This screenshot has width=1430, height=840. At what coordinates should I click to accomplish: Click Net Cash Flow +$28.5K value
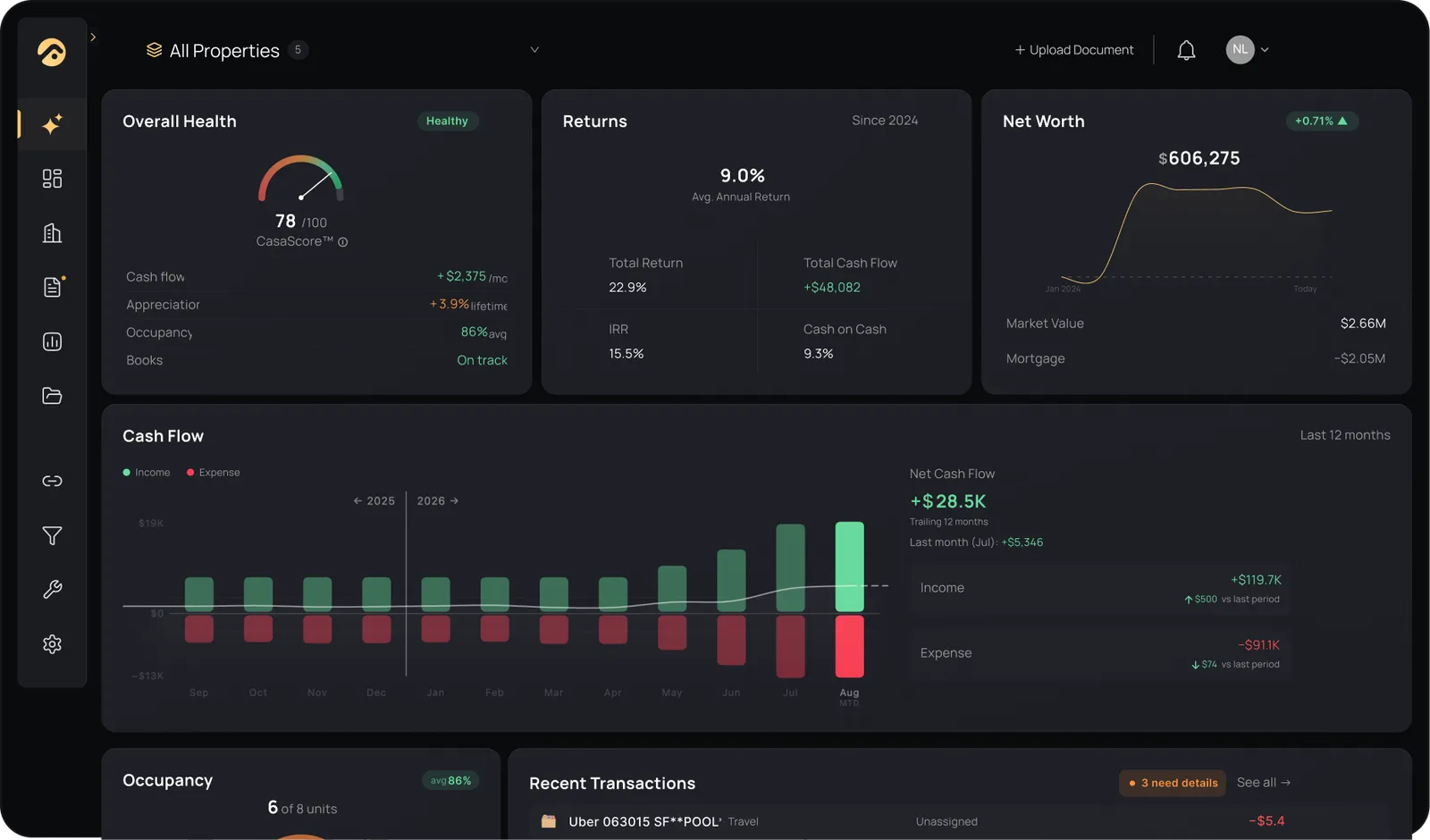948,501
